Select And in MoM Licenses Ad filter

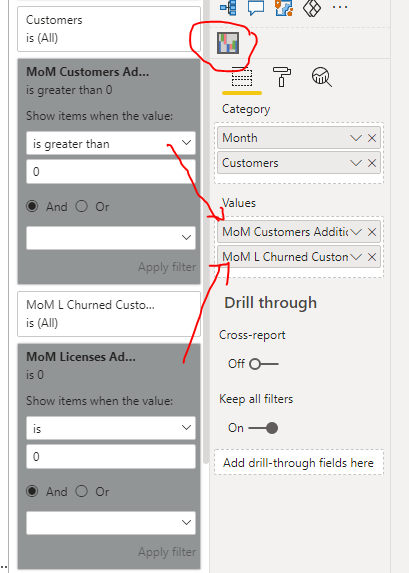pos(32,491)
